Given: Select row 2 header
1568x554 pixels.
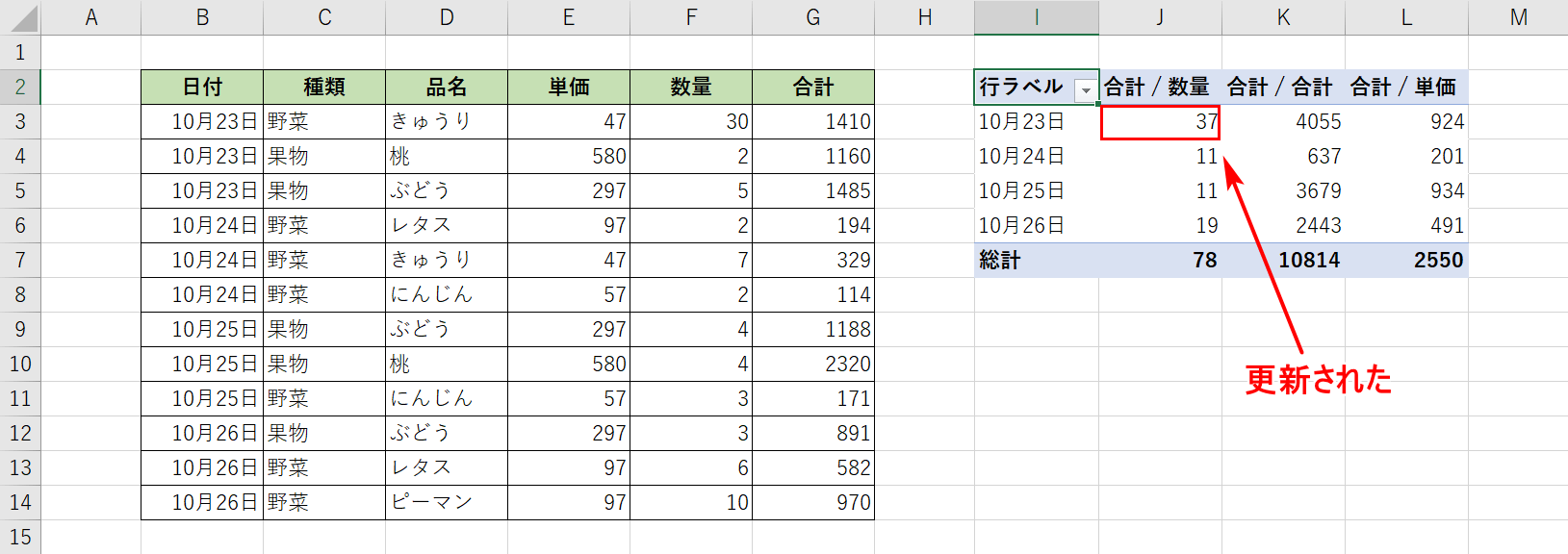Looking at the screenshot, I should (20, 87).
